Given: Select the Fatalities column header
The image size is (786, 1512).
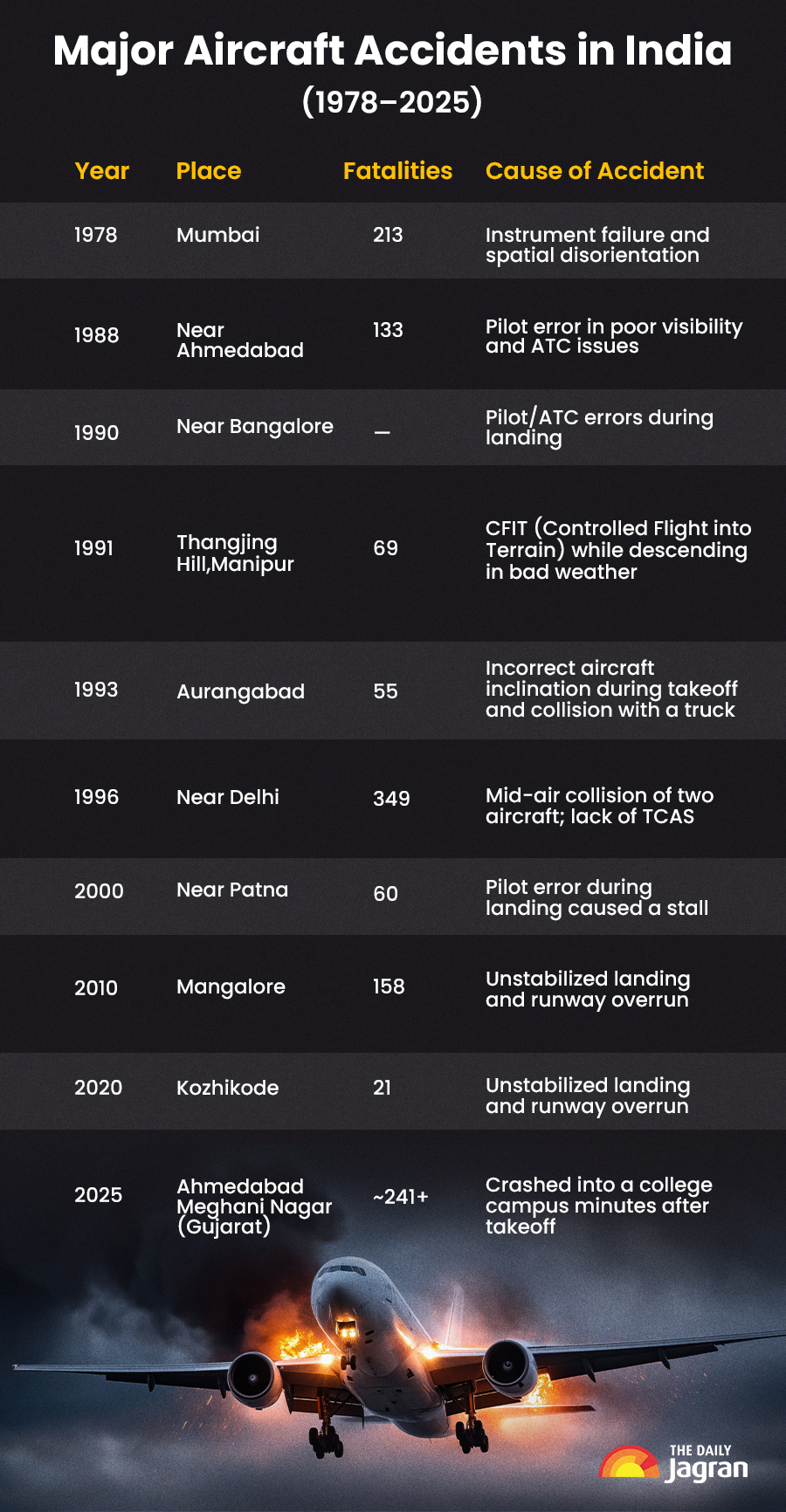Looking at the screenshot, I should coord(397,171).
